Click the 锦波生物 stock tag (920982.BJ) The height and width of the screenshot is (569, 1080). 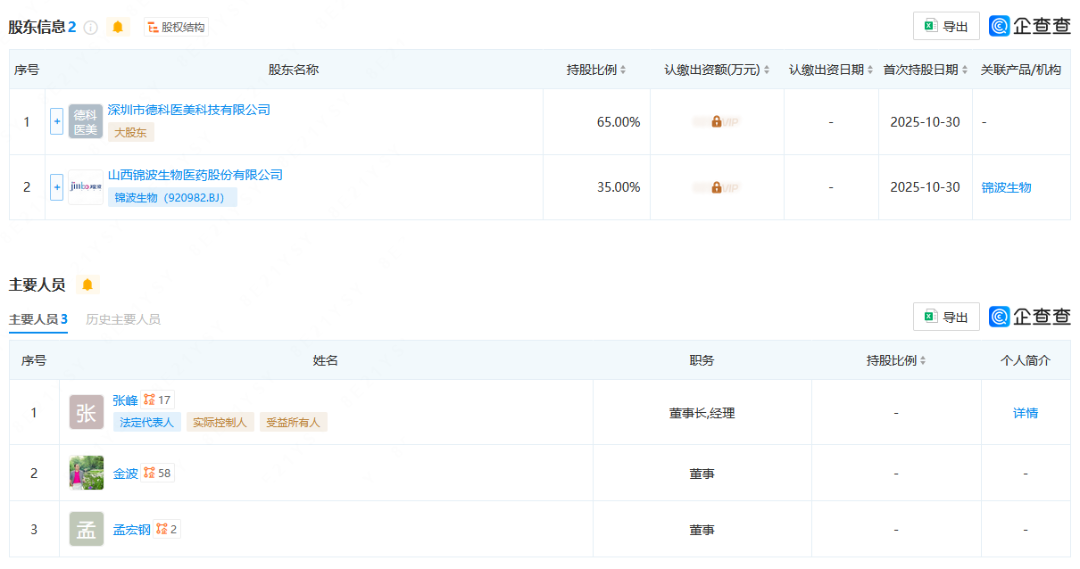click(x=173, y=197)
